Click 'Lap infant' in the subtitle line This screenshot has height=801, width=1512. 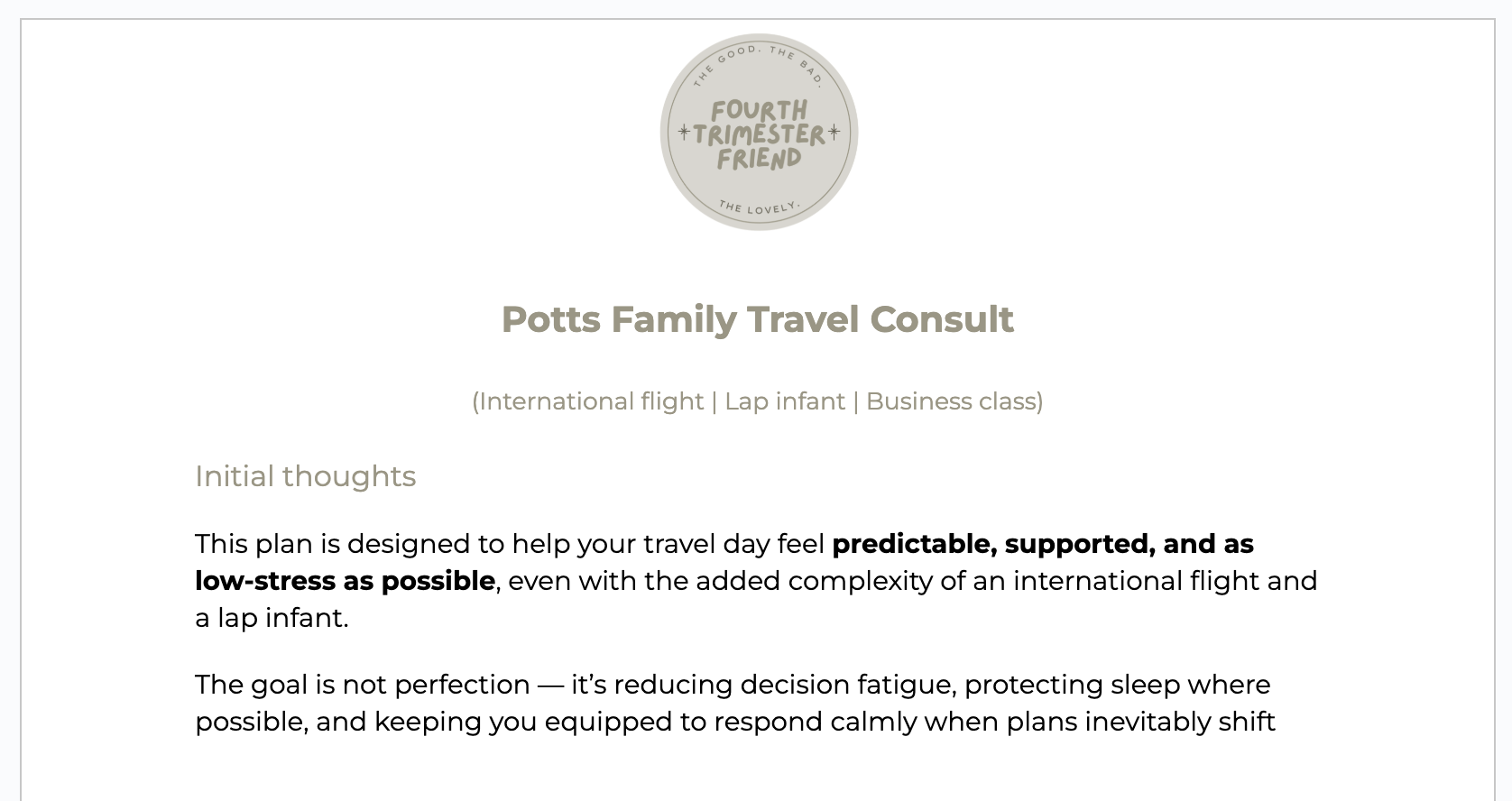tap(785, 400)
